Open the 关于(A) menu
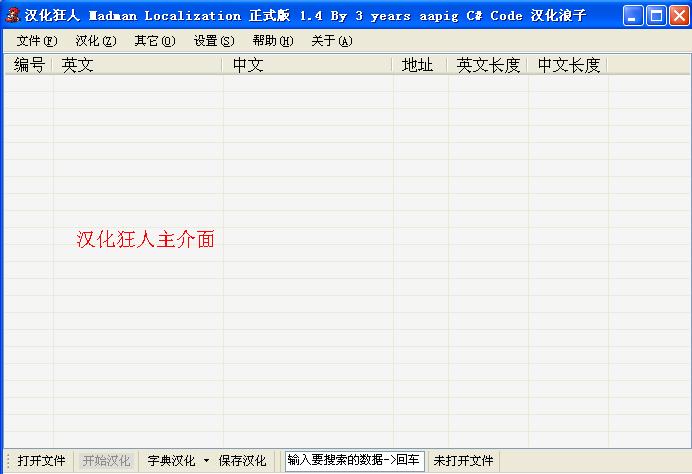Viewport: 692px width, 474px height. coord(332,41)
